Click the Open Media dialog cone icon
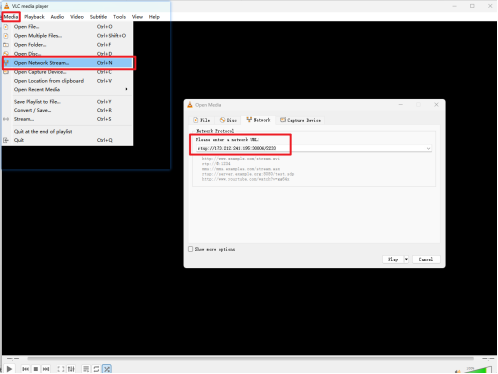The height and width of the screenshot is (374, 498). click(x=190, y=105)
